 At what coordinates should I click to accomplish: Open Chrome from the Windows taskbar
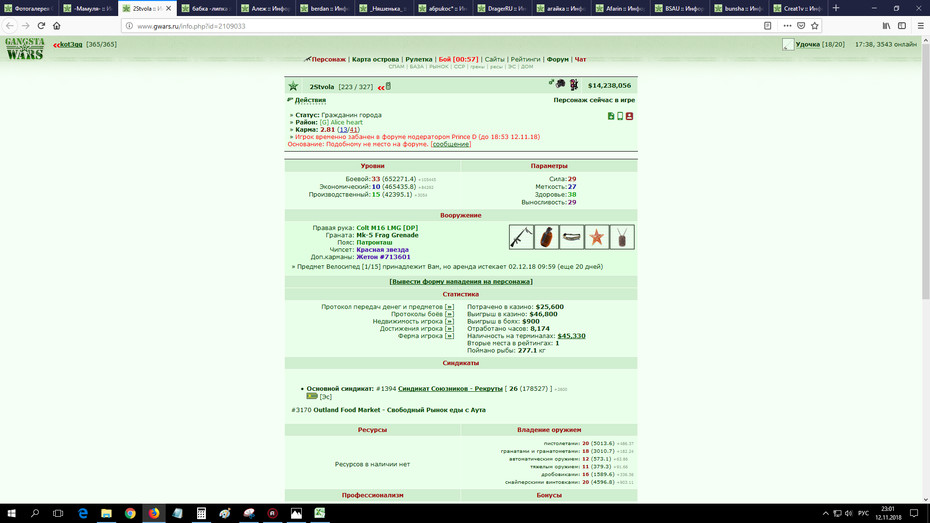[x=130, y=514]
